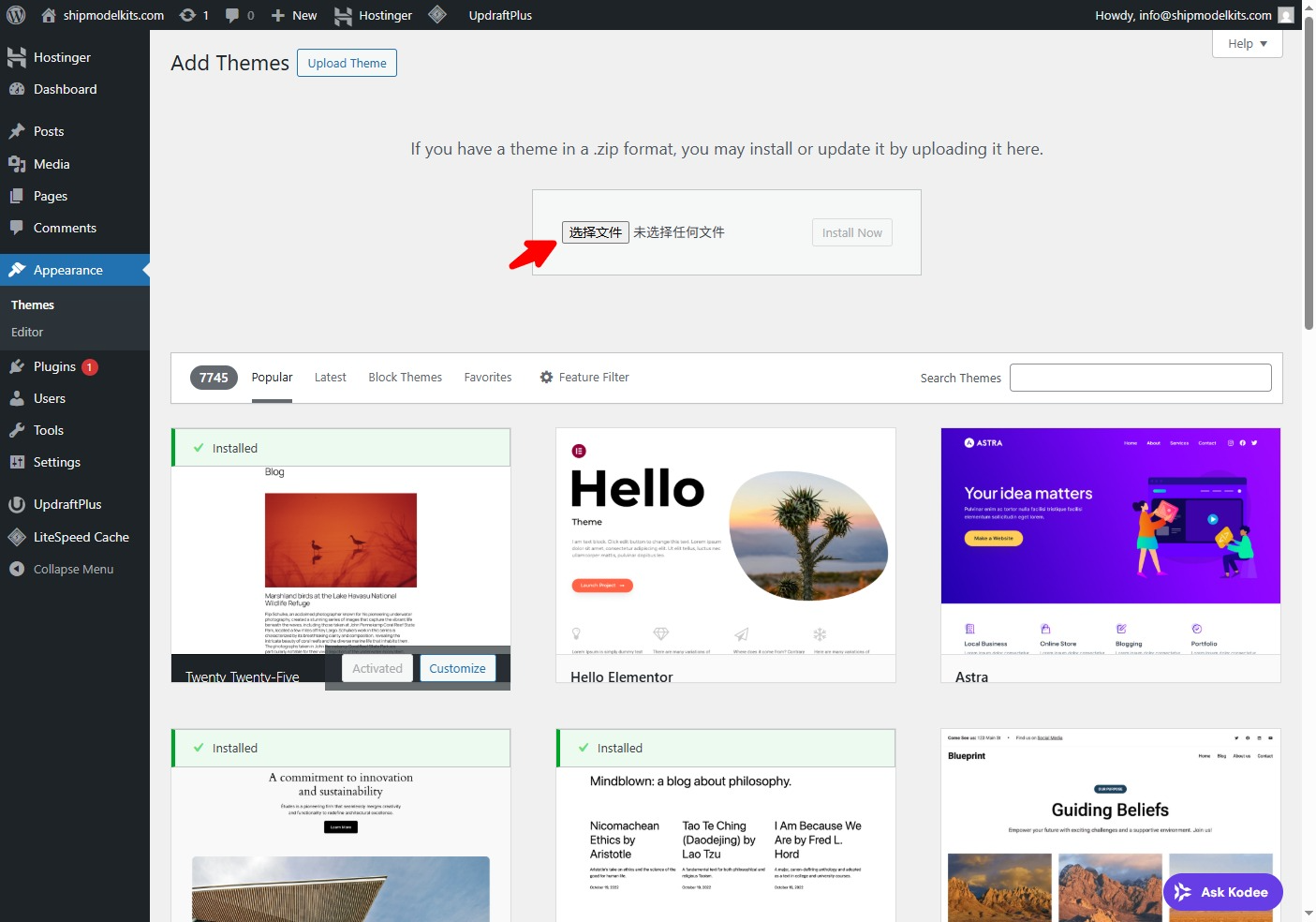Click the LiteSpeed Cache diamond icon
Screen dimensions: 1316x922
tap(17, 537)
